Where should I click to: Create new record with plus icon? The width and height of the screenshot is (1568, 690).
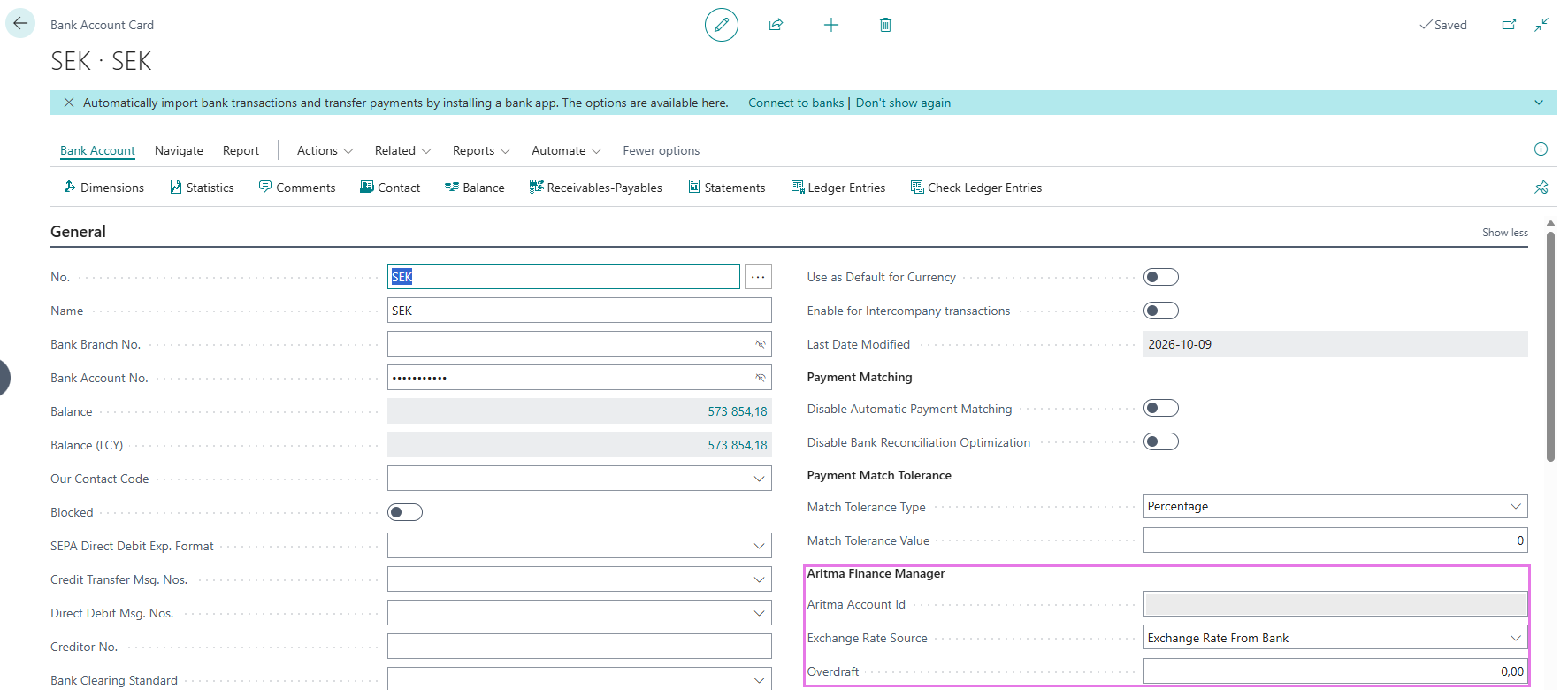(831, 25)
